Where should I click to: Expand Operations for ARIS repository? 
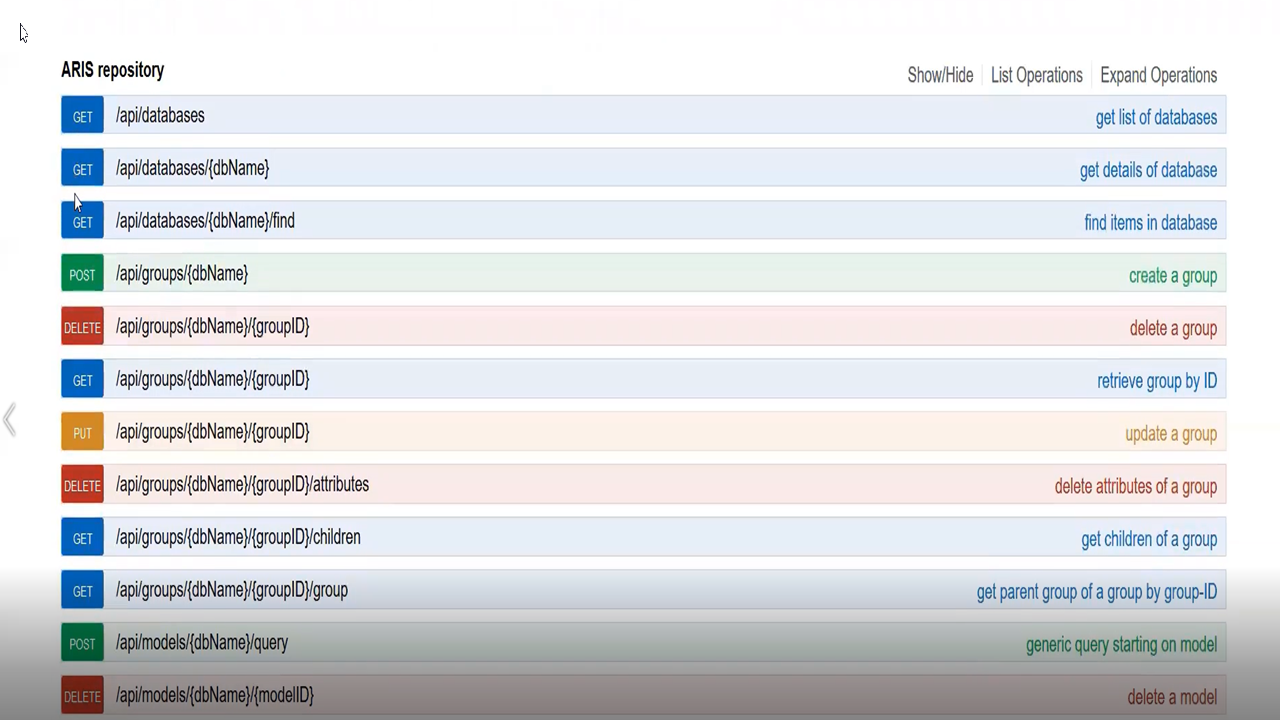pyautogui.click(x=1158, y=75)
